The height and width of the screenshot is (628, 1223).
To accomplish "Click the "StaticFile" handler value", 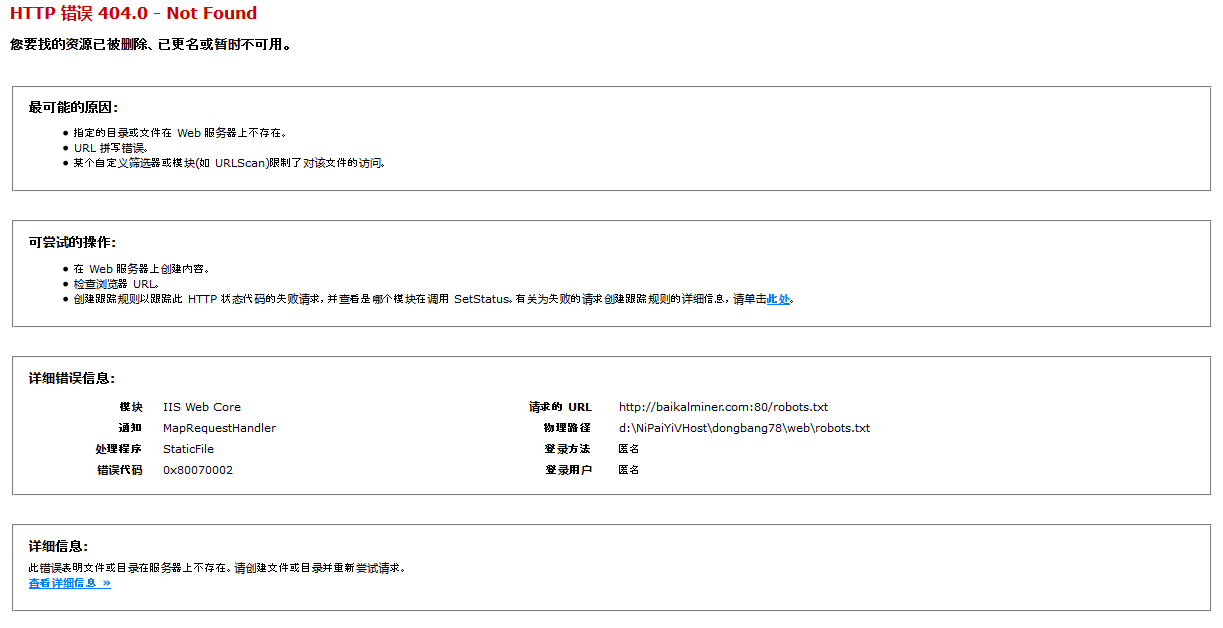I will (x=188, y=449).
